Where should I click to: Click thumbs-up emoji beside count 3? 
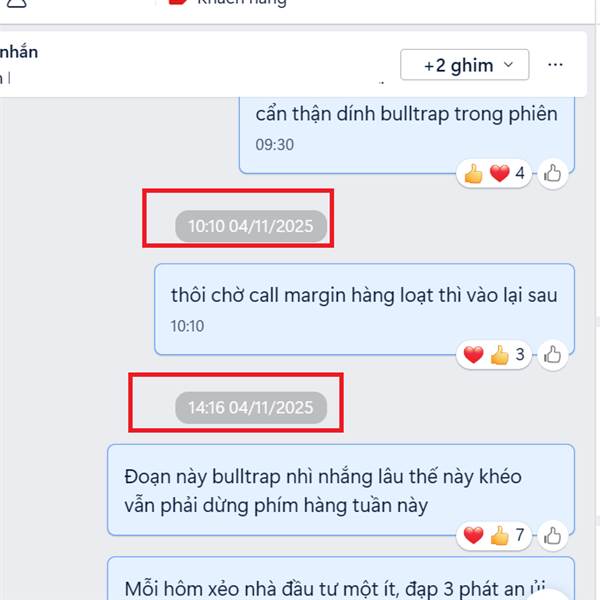tap(499, 355)
